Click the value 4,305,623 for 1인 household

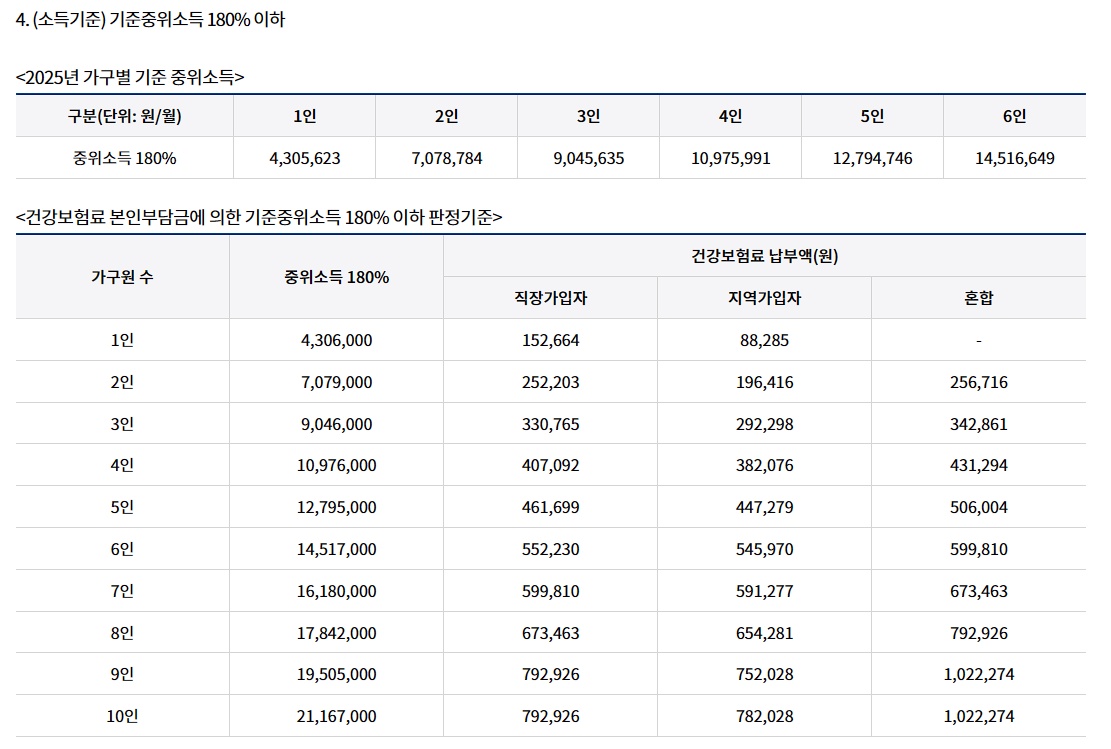click(303, 157)
